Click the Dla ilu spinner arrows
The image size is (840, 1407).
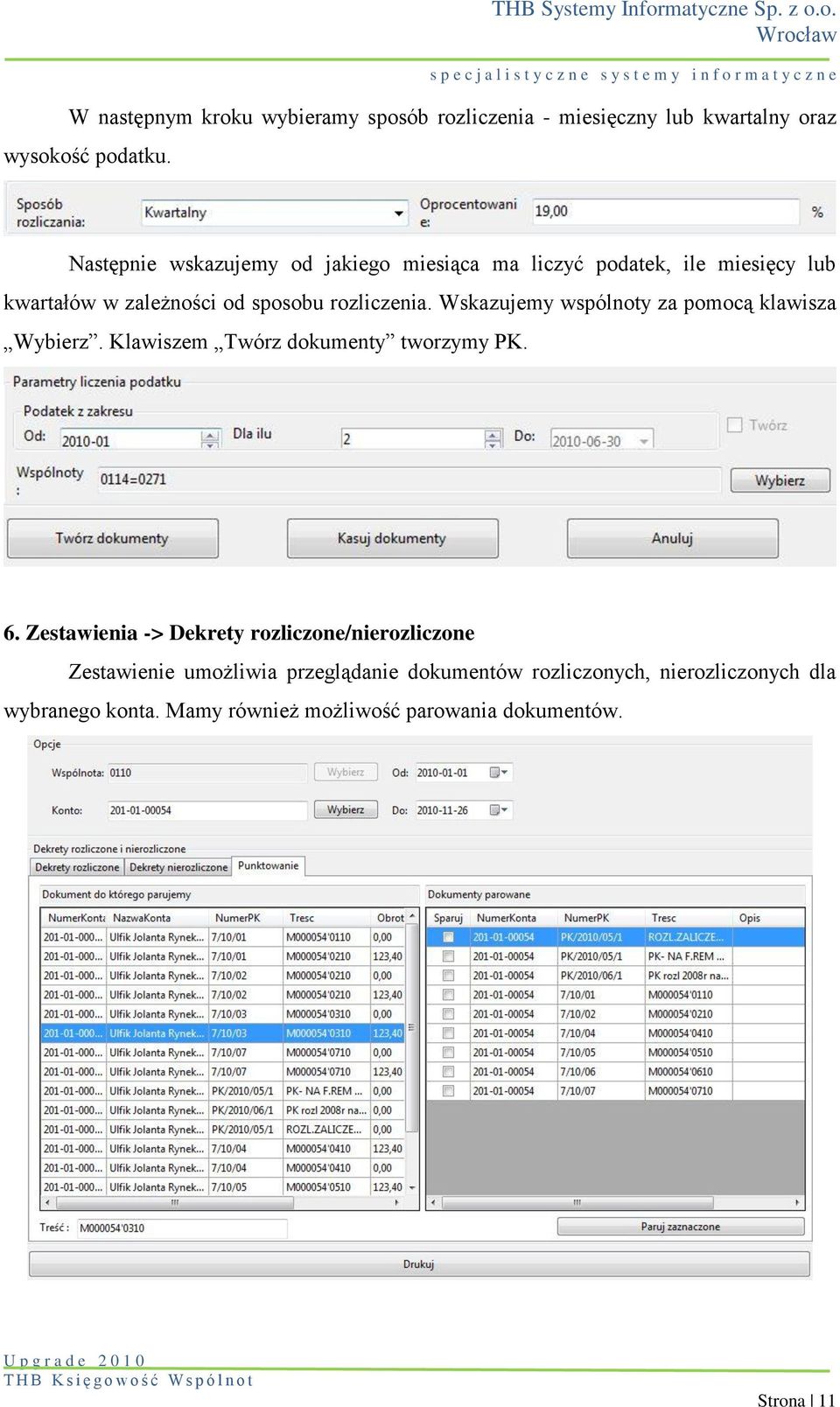coord(493,440)
